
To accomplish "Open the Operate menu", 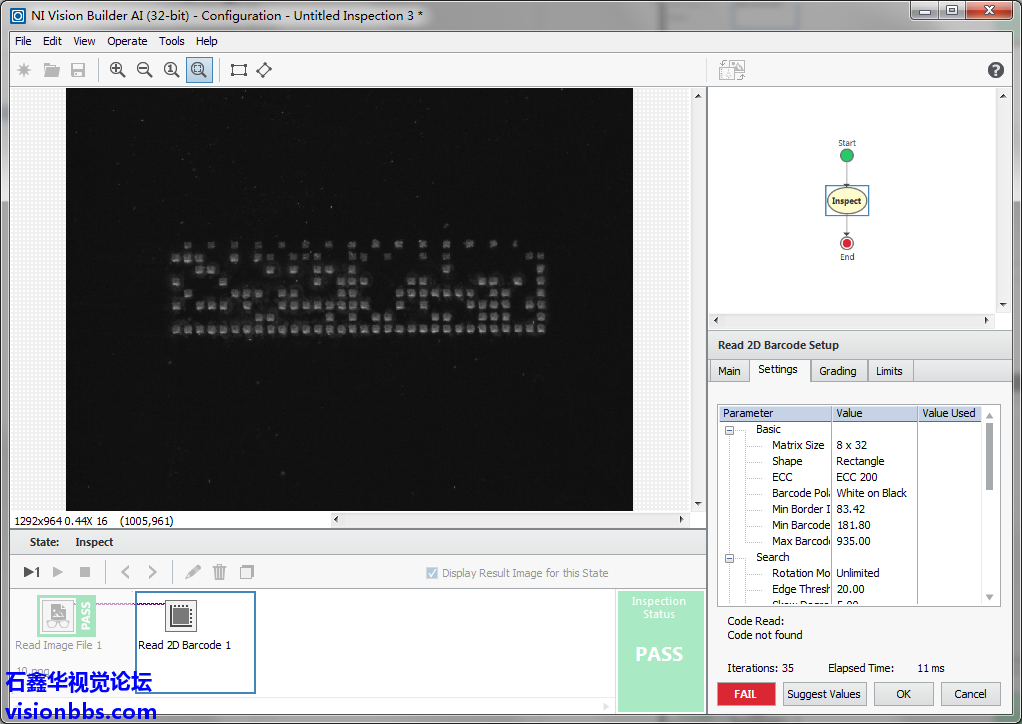I will (x=127, y=41).
